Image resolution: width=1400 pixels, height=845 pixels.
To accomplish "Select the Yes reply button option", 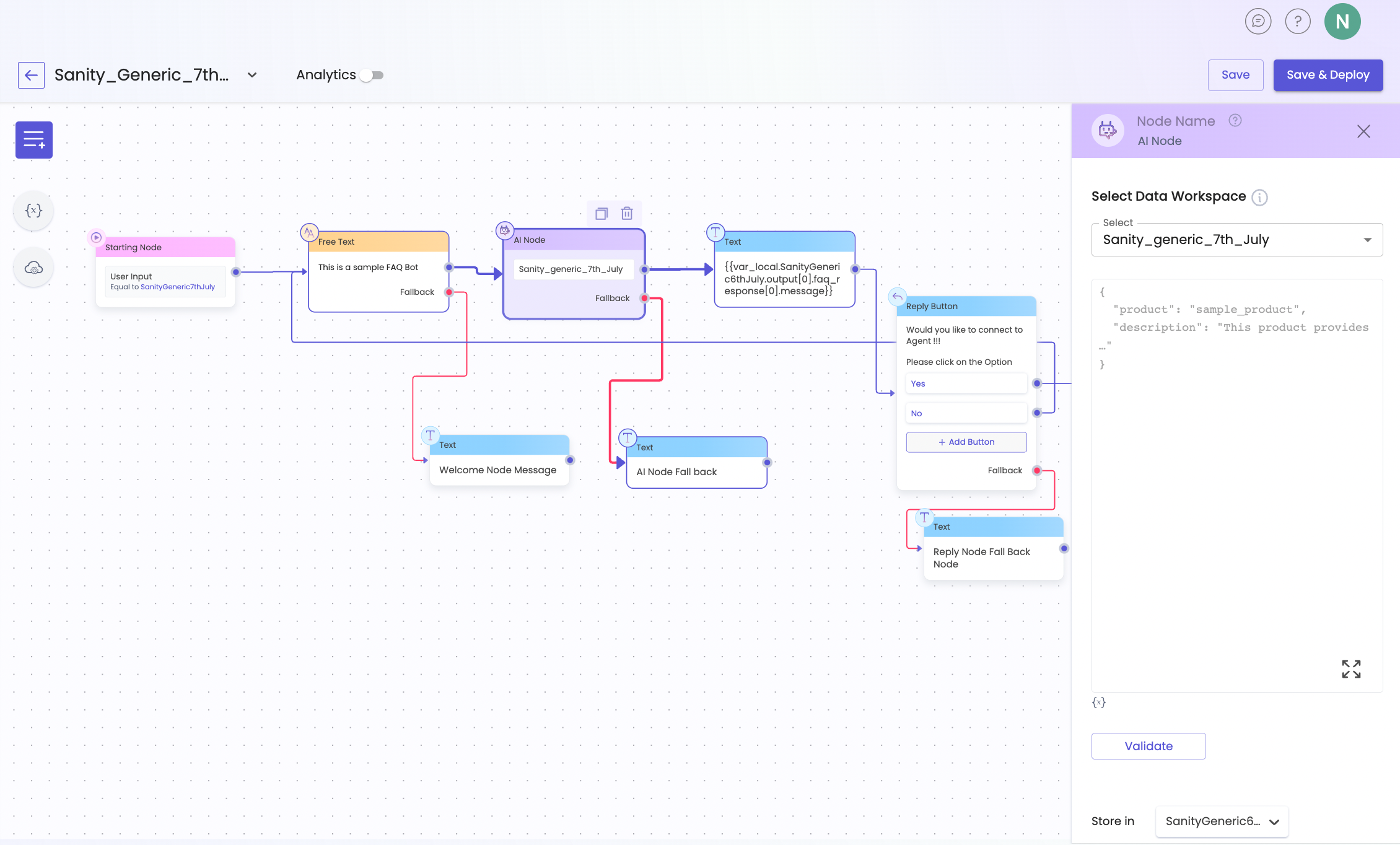I will click(x=966, y=383).
